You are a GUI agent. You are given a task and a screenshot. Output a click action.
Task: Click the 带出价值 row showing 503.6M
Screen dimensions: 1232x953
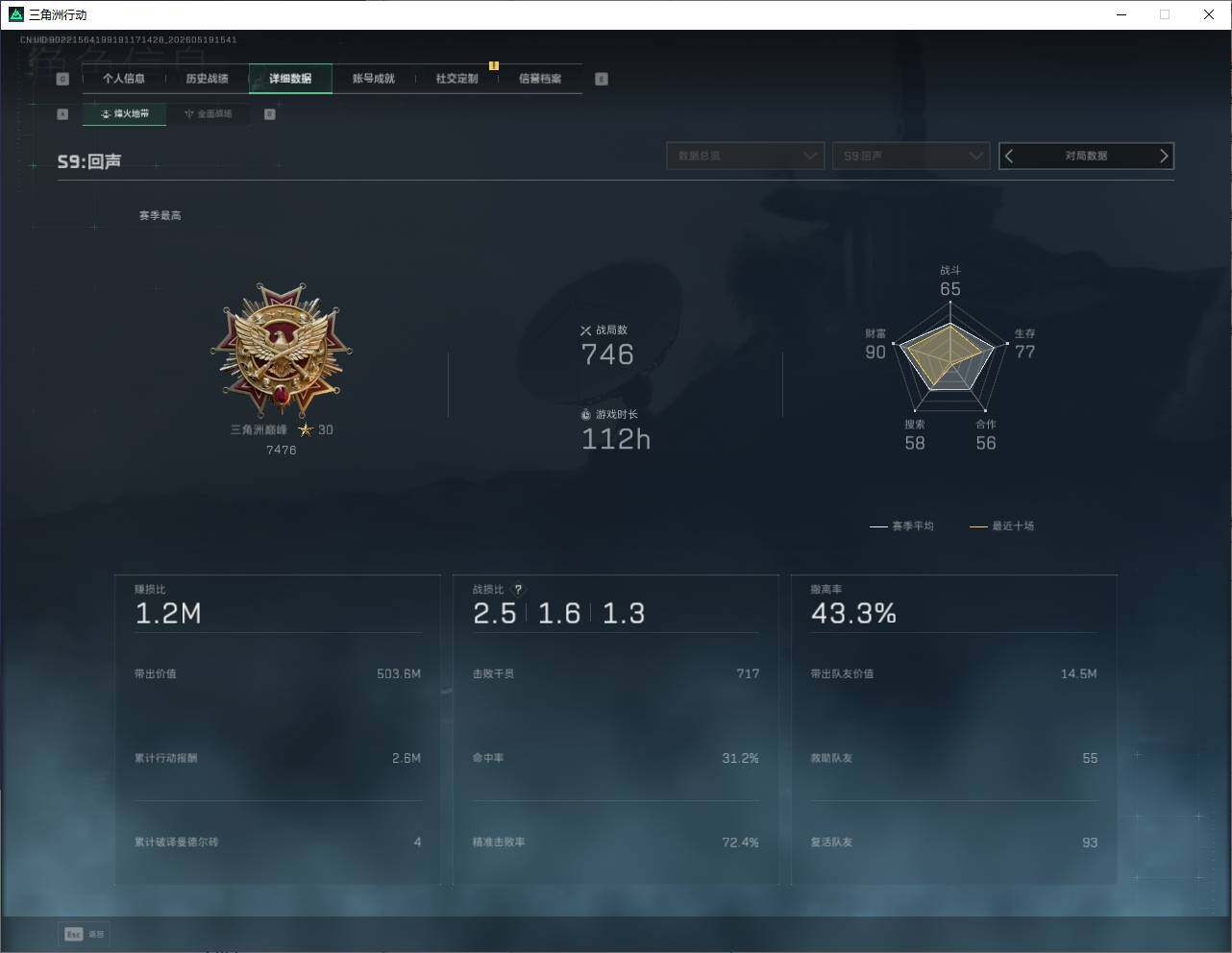pyautogui.click(x=278, y=674)
